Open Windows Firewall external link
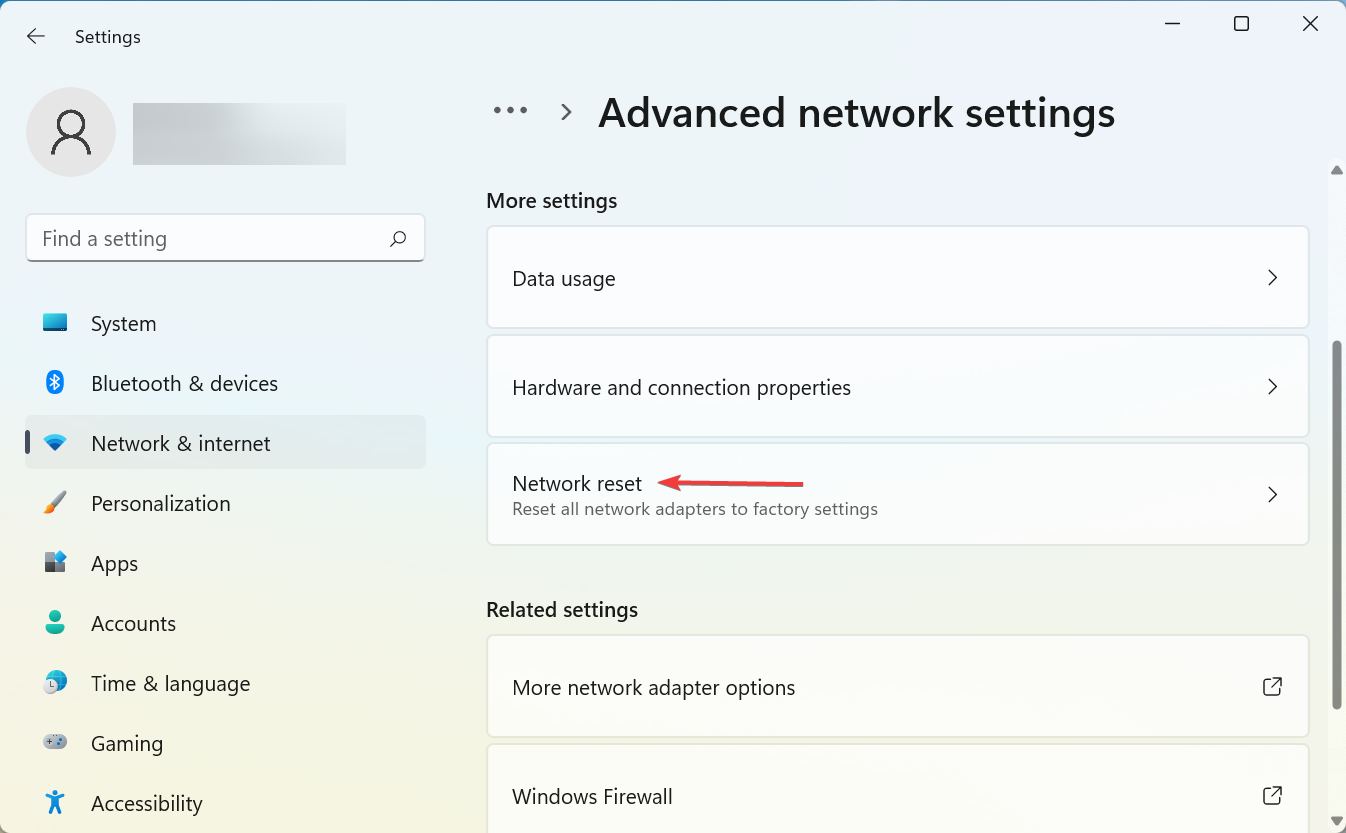The image size is (1346, 833). tap(1272, 796)
